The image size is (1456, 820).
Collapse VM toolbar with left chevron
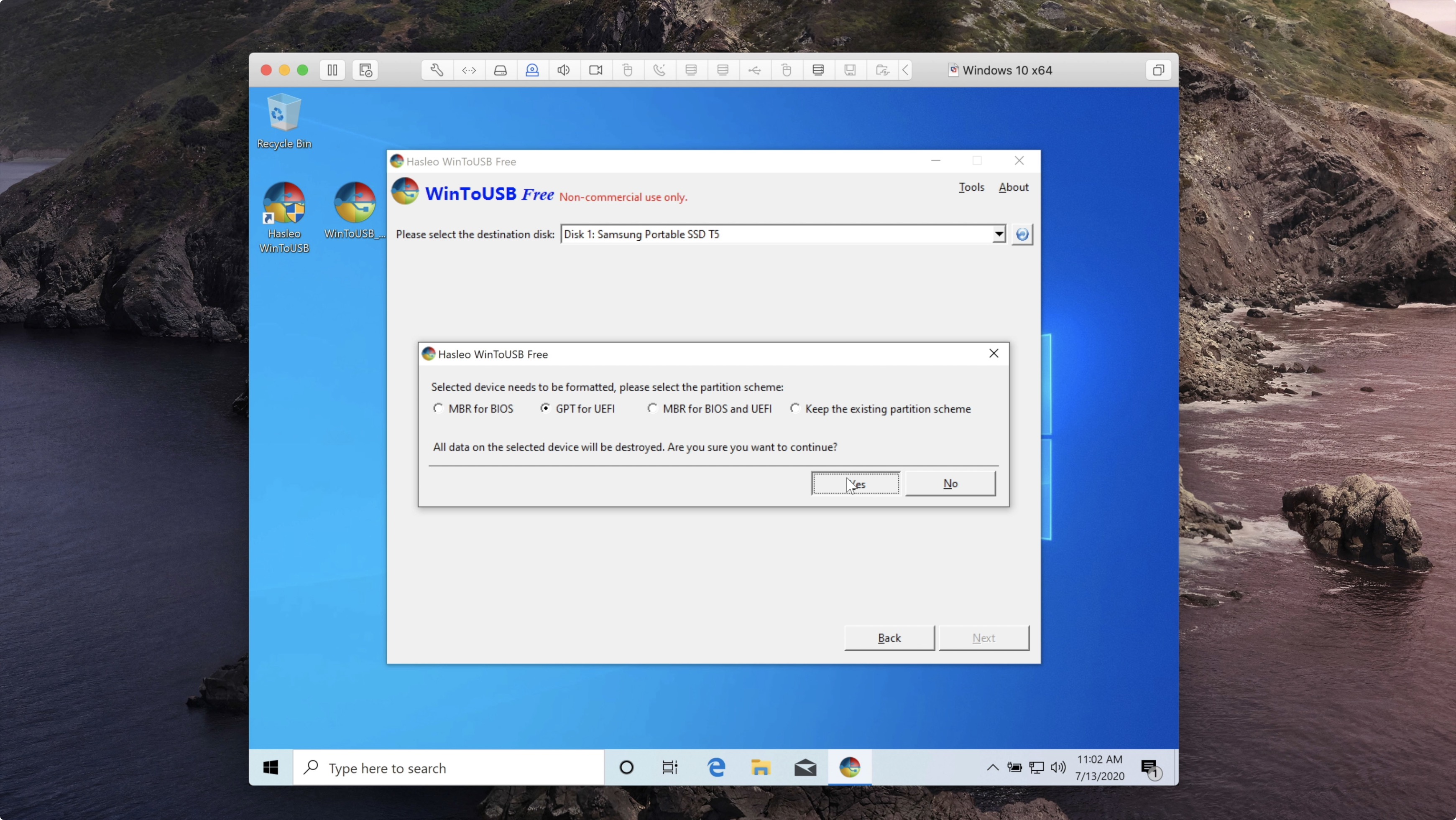[905, 70]
